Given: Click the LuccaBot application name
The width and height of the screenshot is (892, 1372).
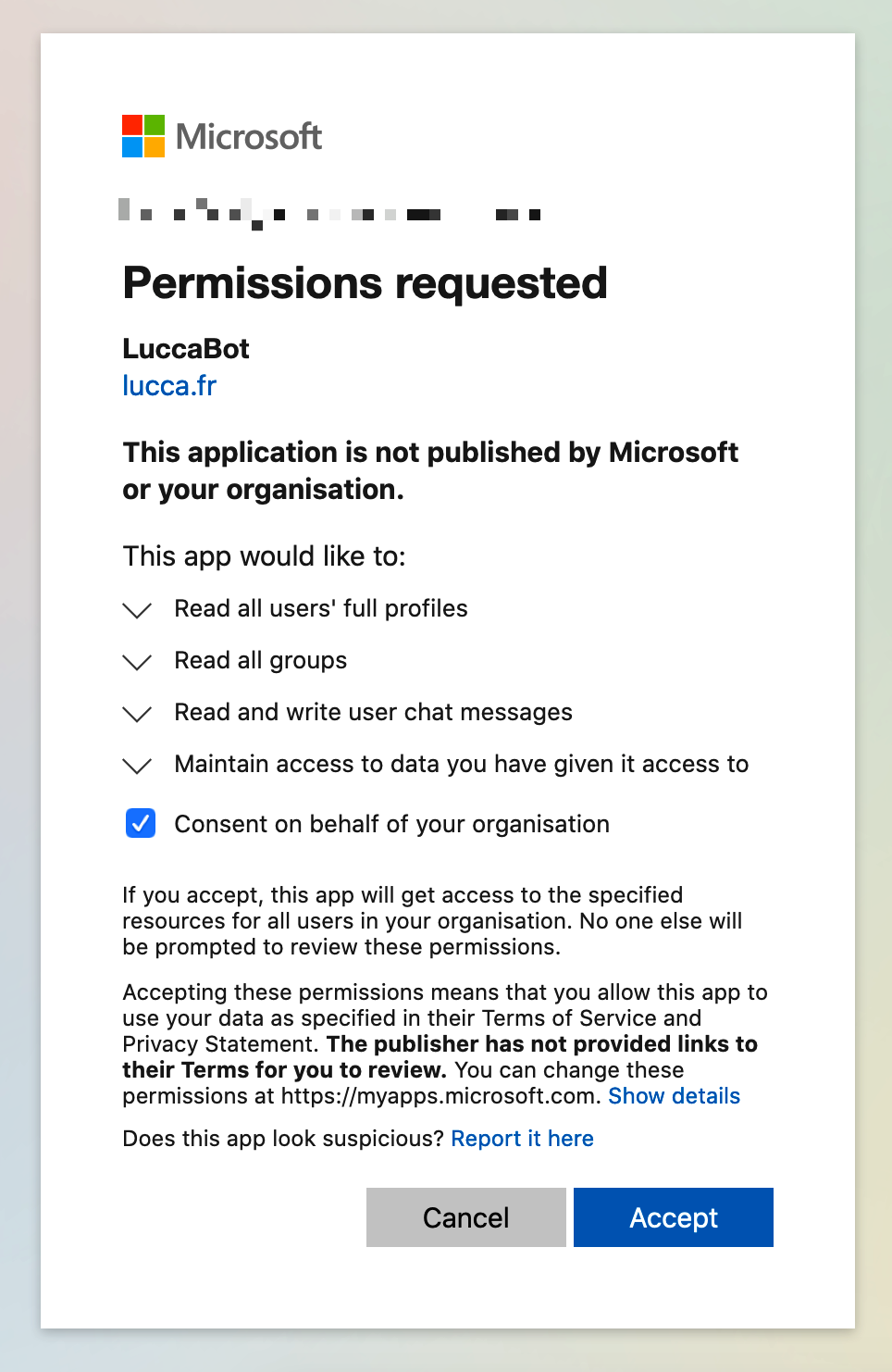Looking at the screenshot, I should pyautogui.click(x=186, y=349).
